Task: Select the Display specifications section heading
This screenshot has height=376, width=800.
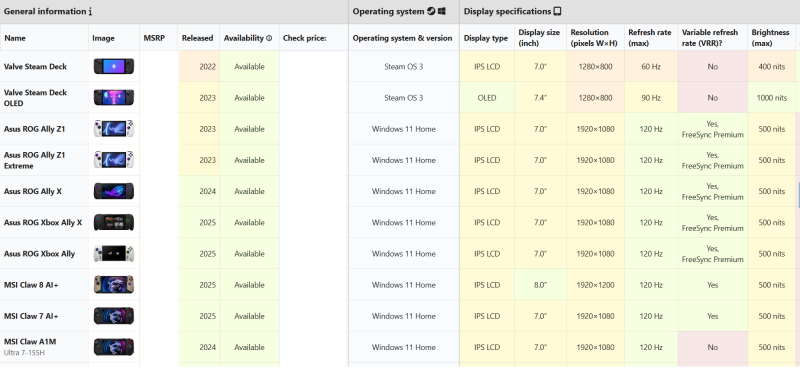Action: (507, 11)
